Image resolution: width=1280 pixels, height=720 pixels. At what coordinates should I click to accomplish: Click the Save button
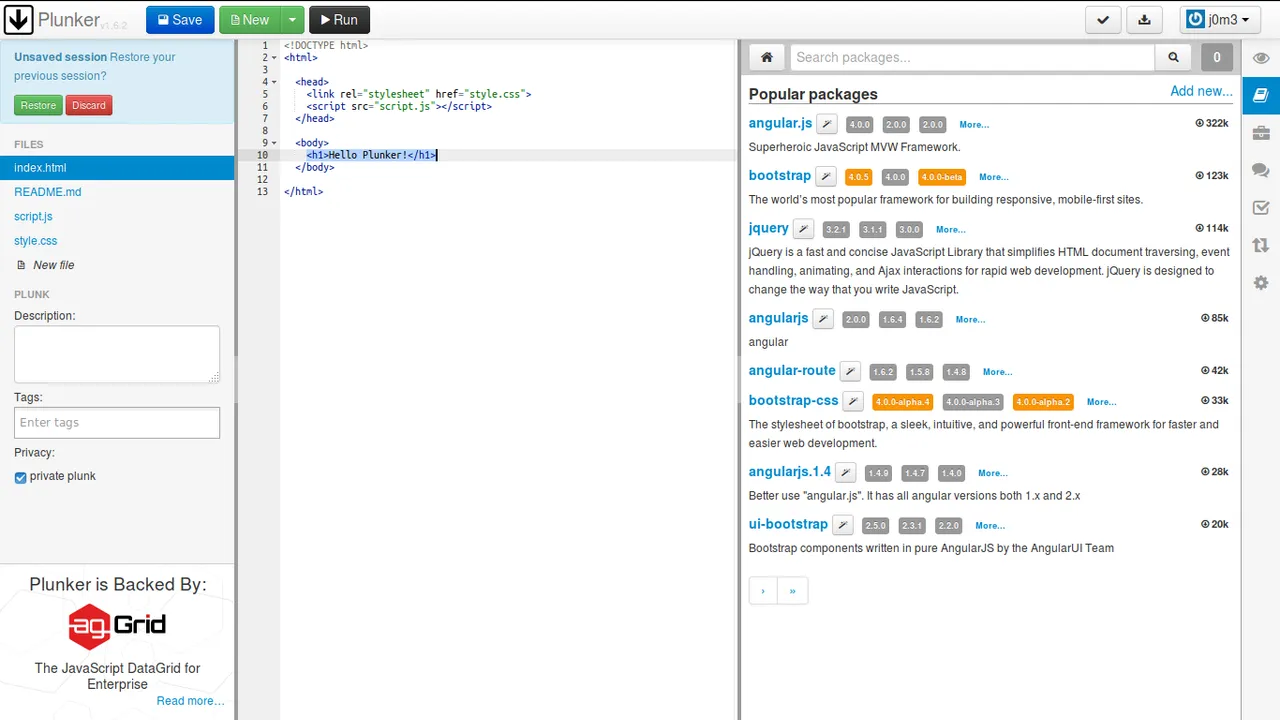[x=180, y=19]
